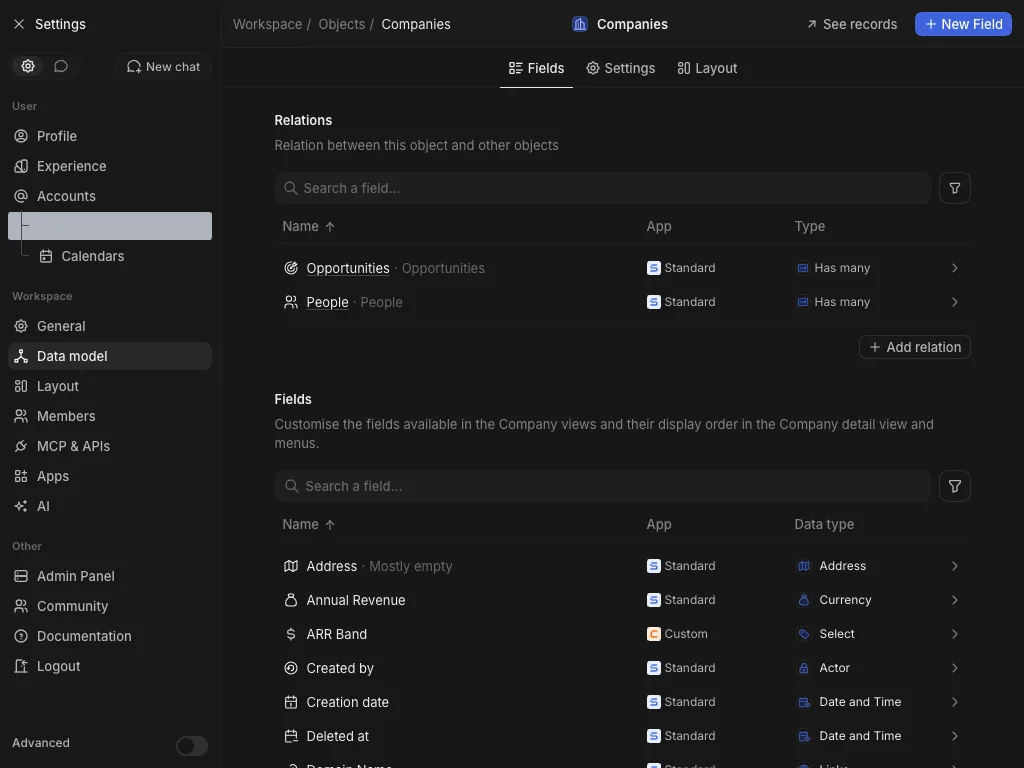
Task: Create a New Field
Action: (x=963, y=24)
